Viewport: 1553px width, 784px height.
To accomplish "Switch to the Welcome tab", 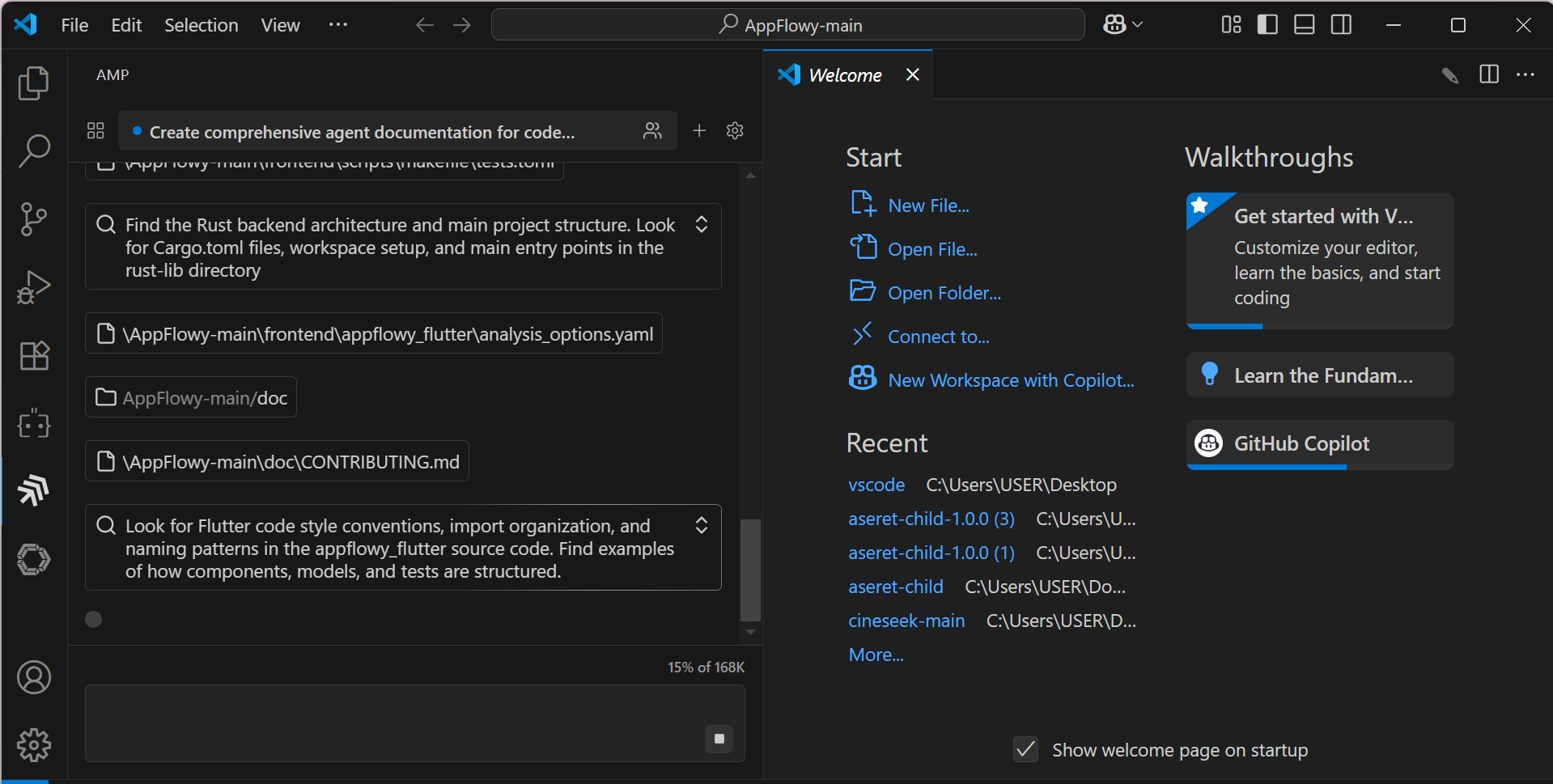I will (x=844, y=75).
